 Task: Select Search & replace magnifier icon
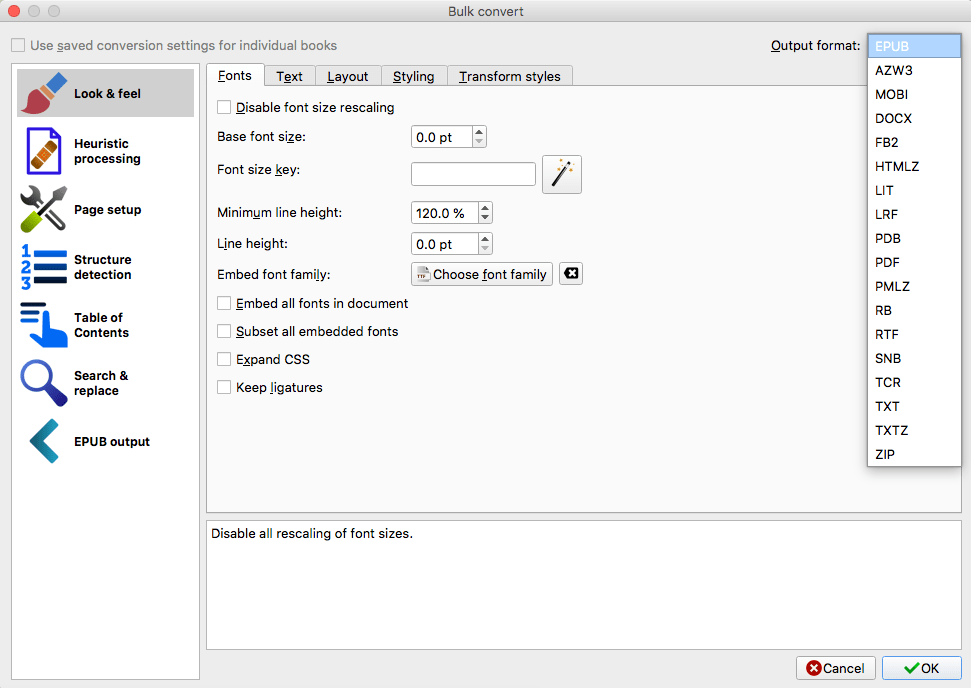[44, 383]
